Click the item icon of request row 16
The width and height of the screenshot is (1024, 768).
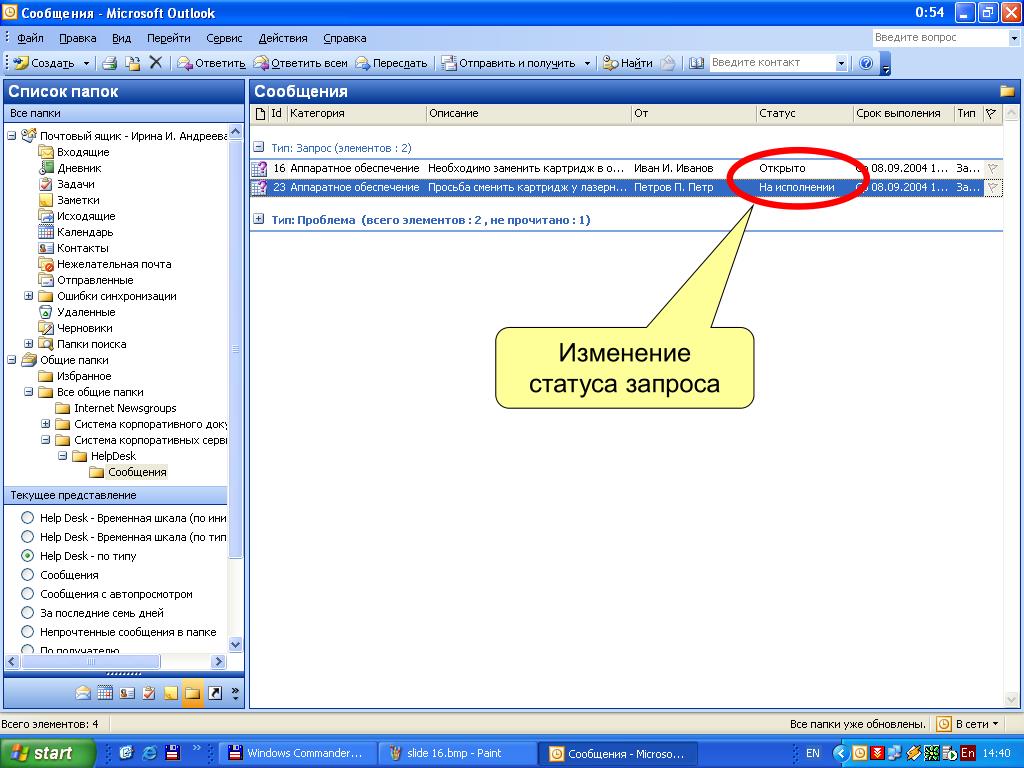[x=259, y=168]
